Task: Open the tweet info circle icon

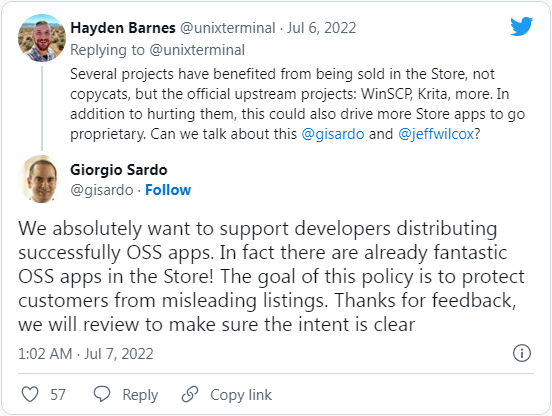Action: coord(522,353)
